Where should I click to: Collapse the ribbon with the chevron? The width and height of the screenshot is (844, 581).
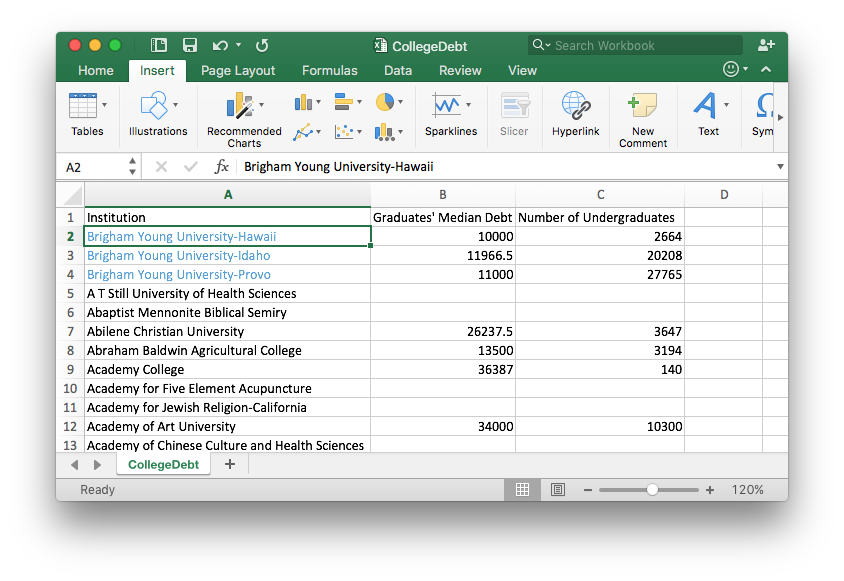point(766,69)
